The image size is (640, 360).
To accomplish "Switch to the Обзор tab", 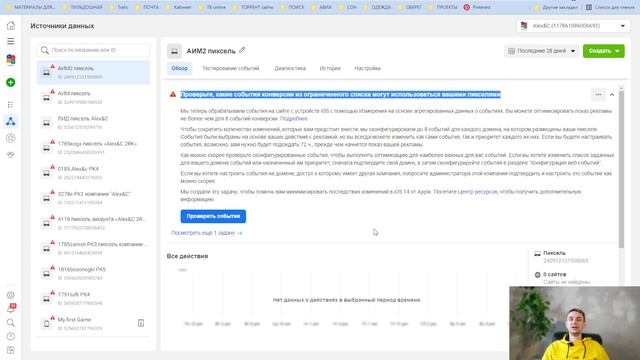I will 180,68.
